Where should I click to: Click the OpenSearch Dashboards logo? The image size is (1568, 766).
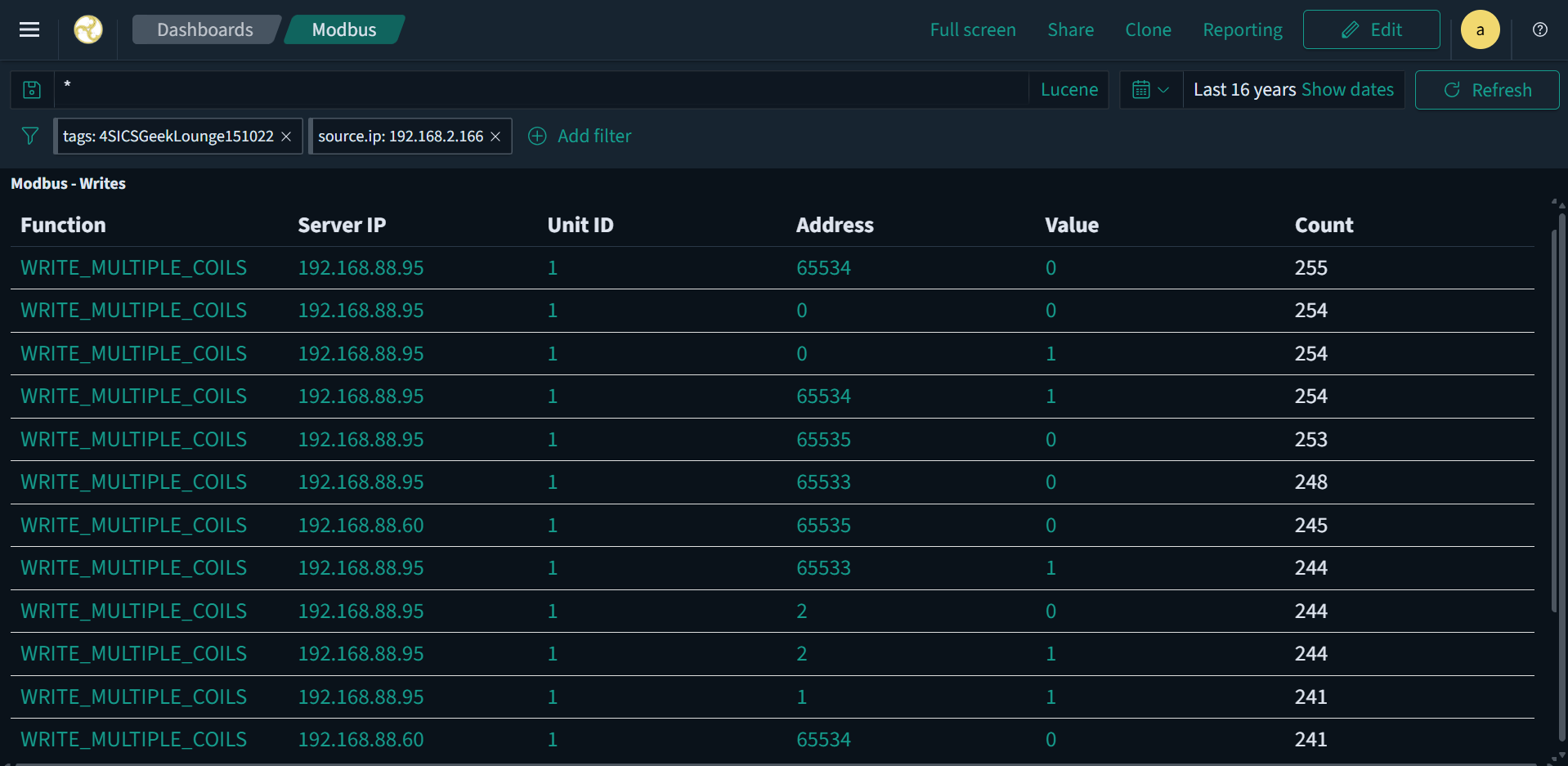[88, 29]
